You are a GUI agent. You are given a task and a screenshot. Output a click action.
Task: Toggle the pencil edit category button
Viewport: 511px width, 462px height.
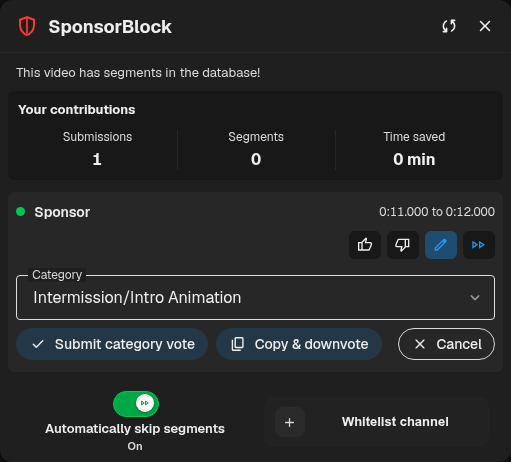441,245
